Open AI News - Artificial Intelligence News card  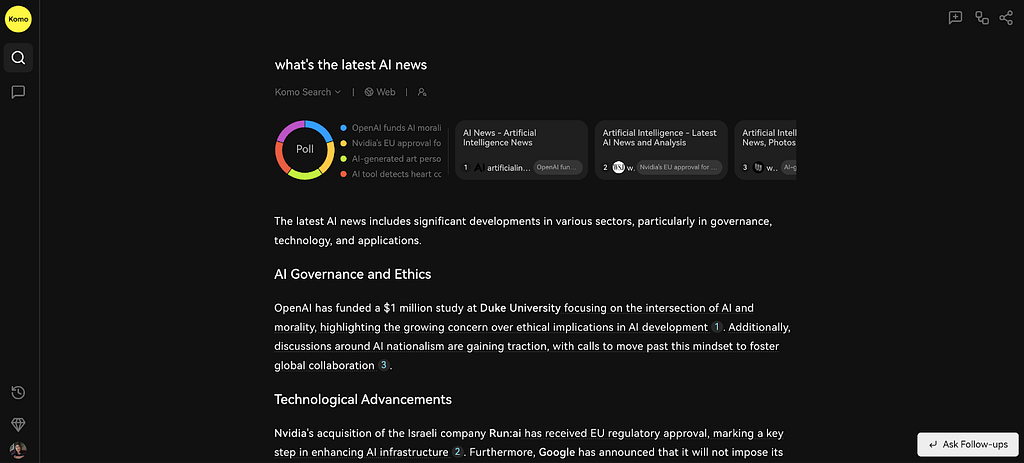[521, 150]
